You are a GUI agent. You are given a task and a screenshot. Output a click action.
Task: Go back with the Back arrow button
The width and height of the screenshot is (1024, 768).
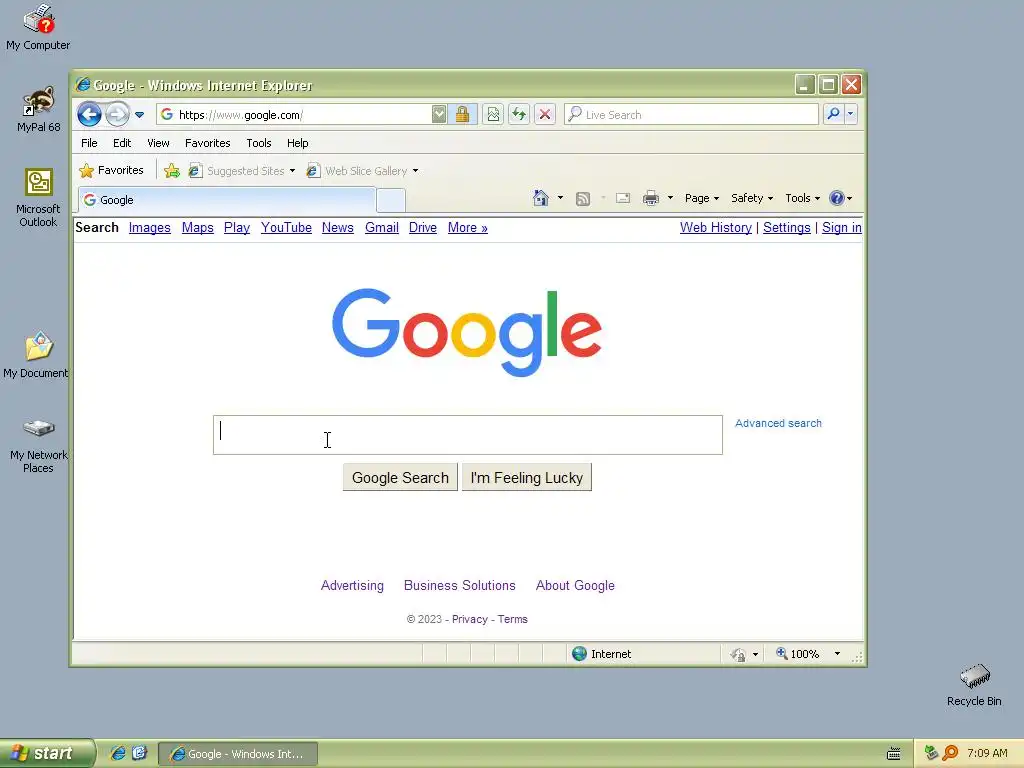pos(89,115)
